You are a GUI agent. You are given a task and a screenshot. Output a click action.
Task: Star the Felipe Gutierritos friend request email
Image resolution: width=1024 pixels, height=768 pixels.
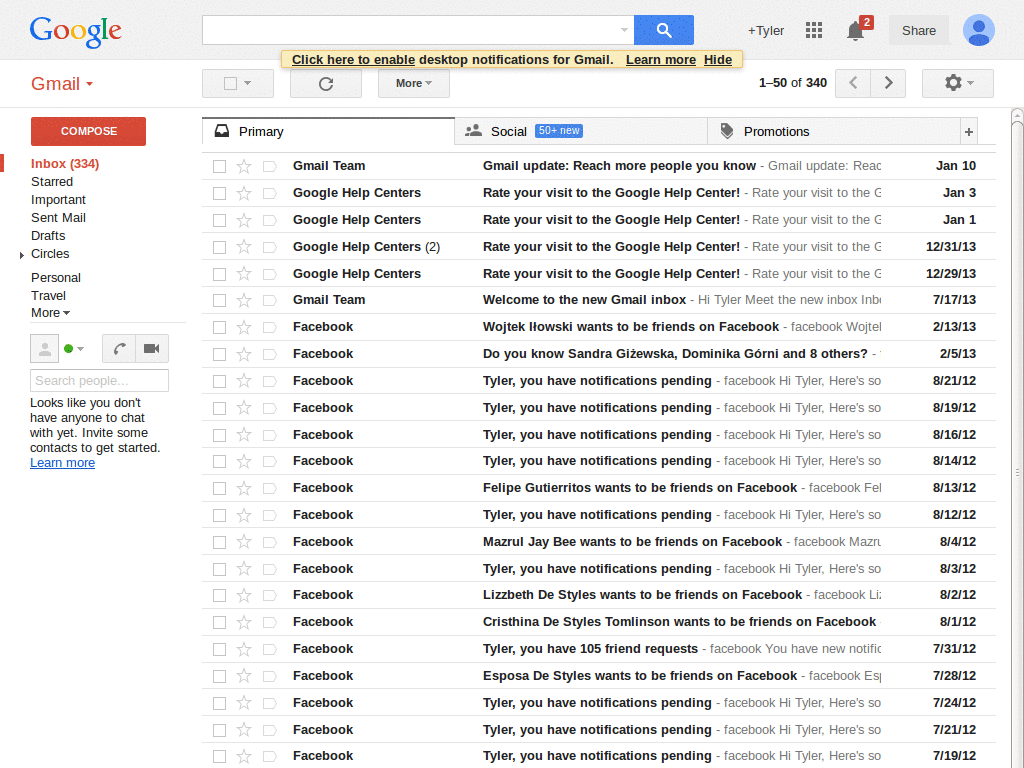tap(244, 488)
